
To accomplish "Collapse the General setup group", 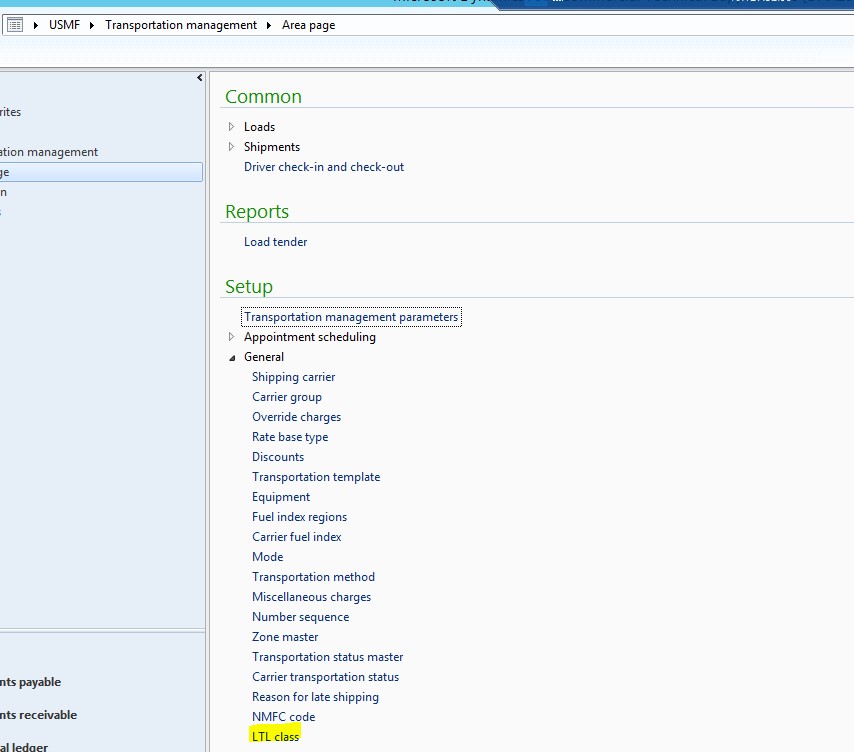I will pyautogui.click(x=231, y=357).
